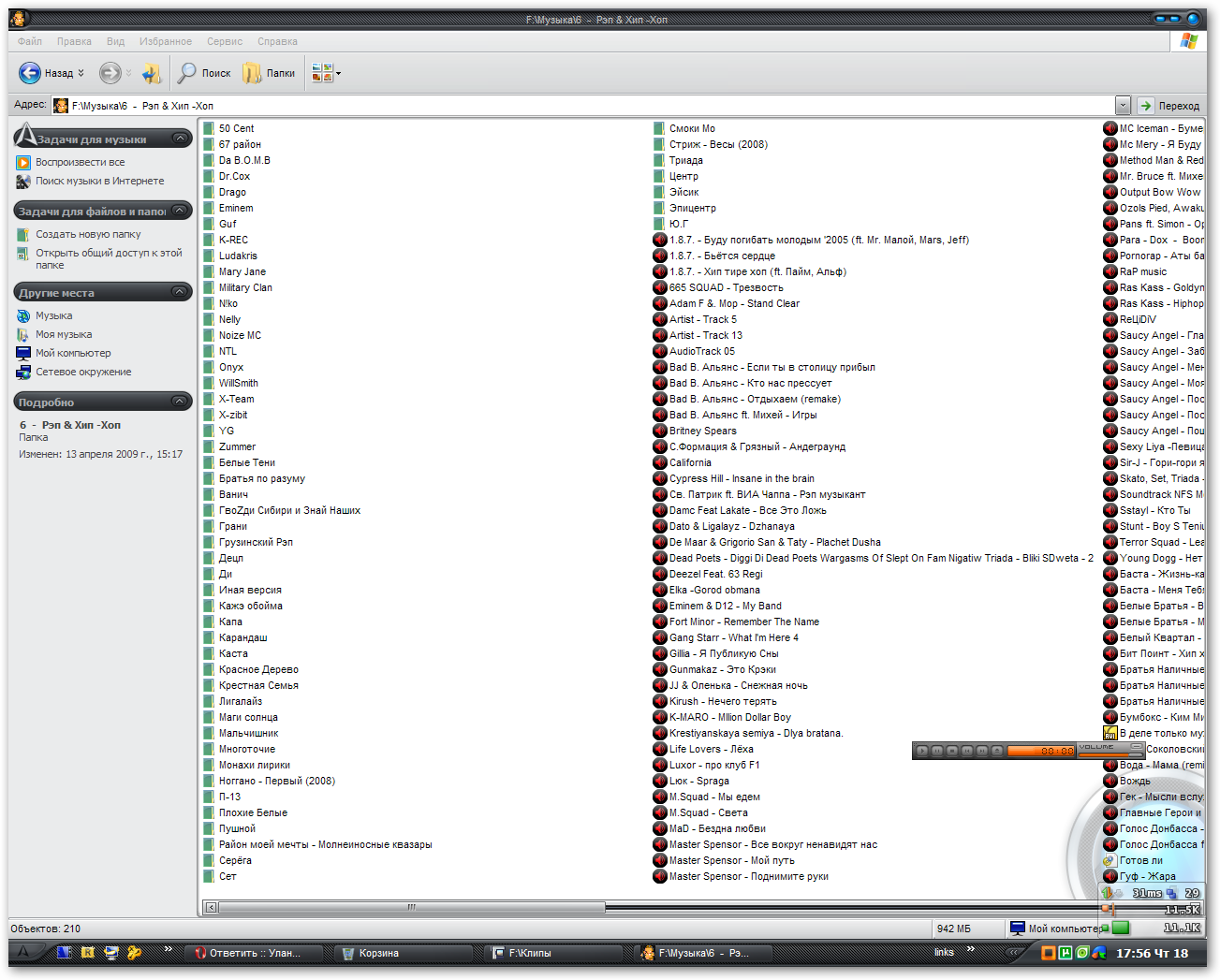The image size is (1220, 980).
Task: Open the 50 Cent folder
Action: coord(236,128)
